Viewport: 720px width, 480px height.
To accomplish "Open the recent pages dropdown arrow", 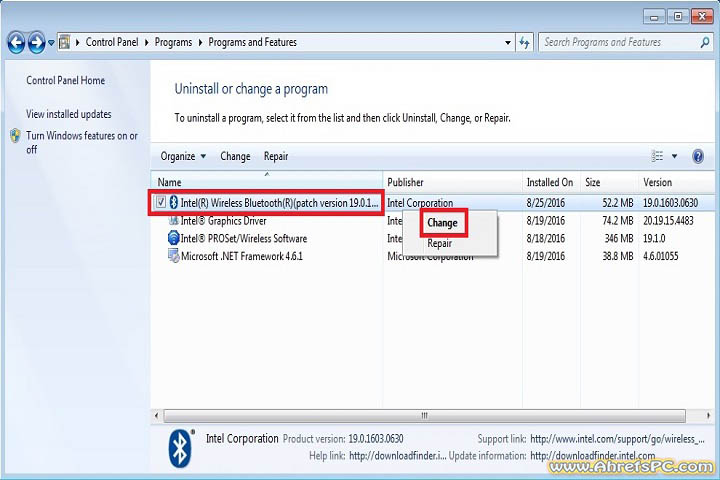I will [x=51, y=43].
